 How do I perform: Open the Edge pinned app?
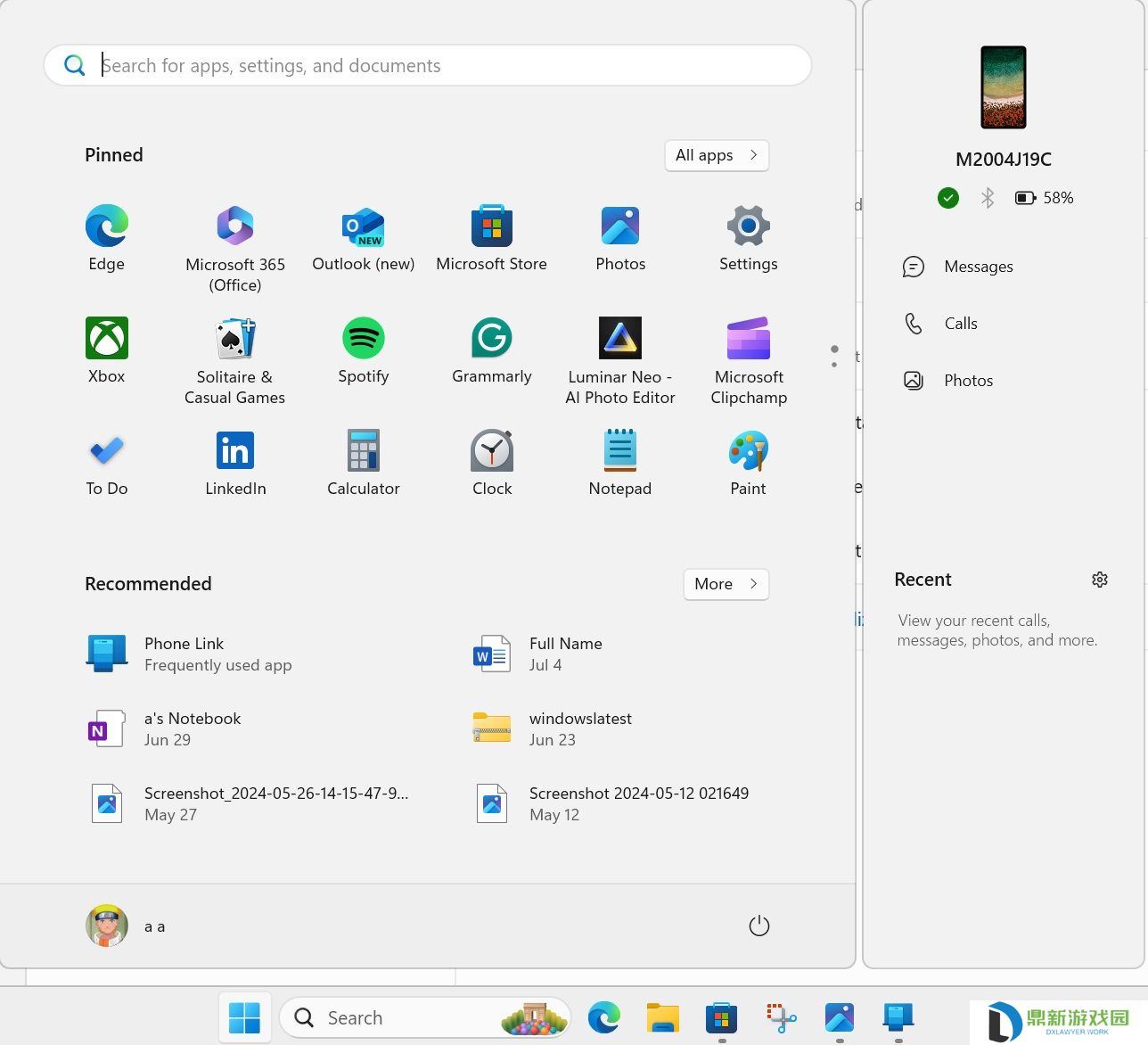(107, 238)
